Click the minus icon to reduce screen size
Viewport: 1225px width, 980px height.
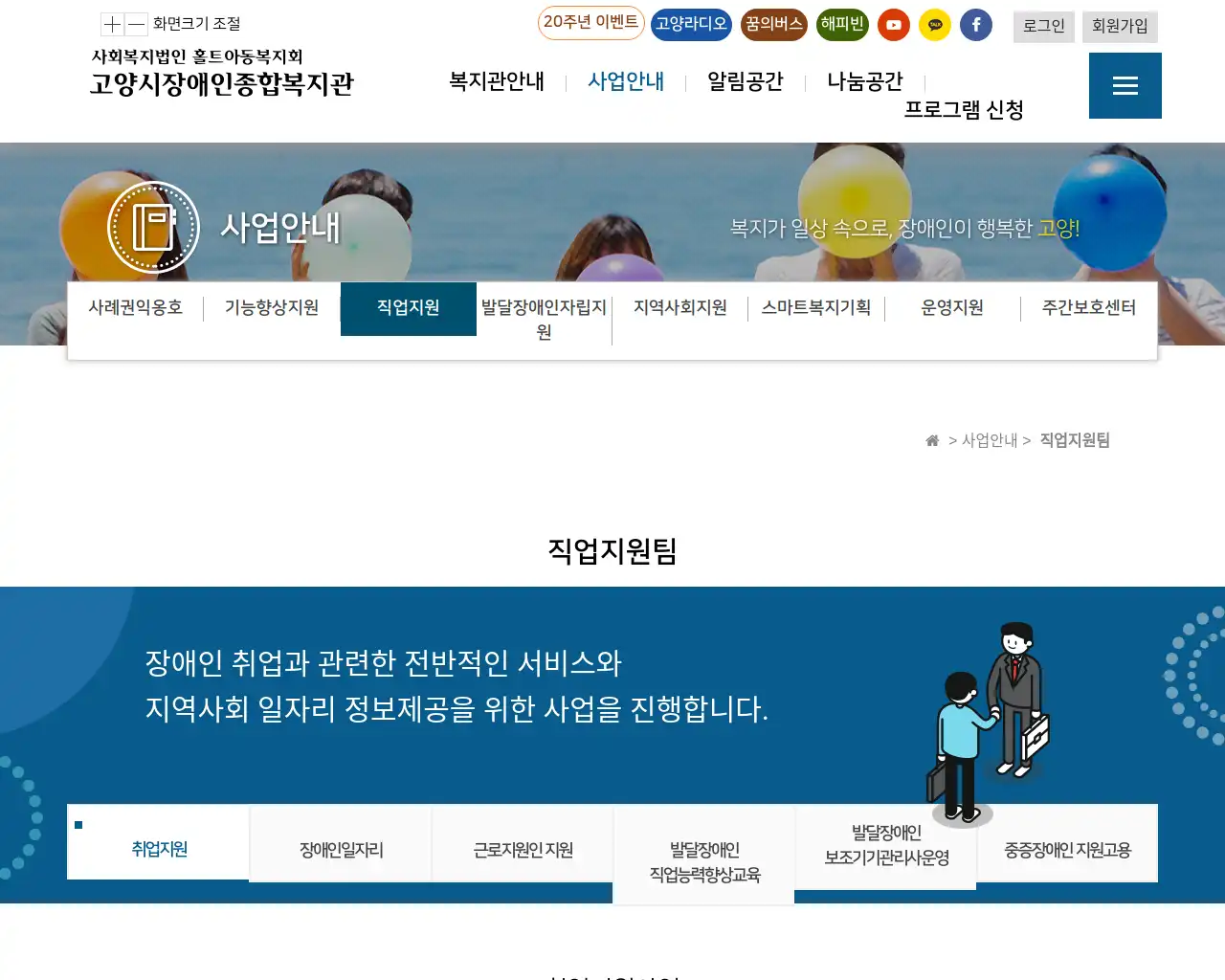coord(136,24)
